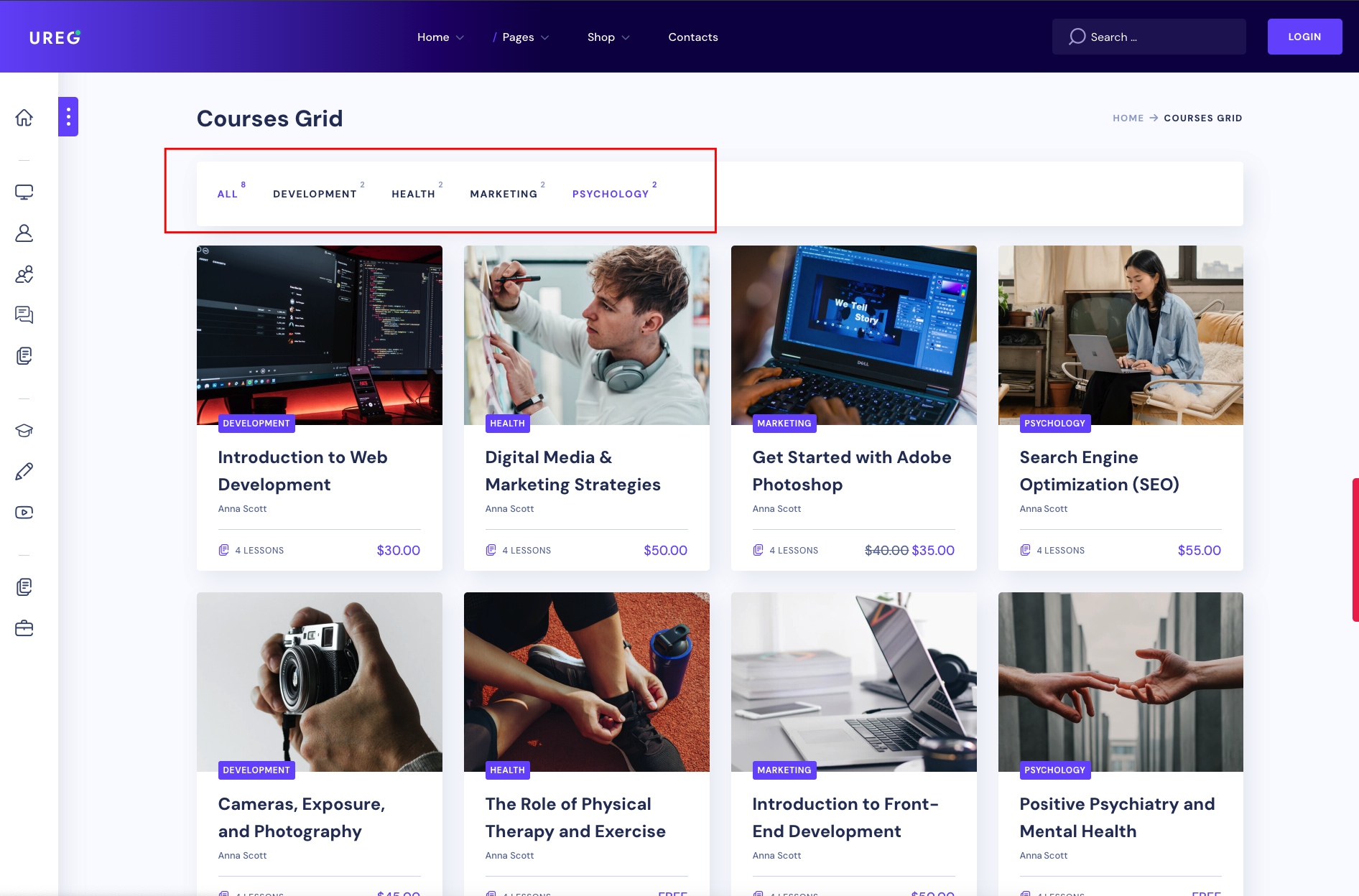The width and height of the screenshot is (1359, 896).
Task: Click the open laptop on desk thumbnail
Action: (x=854, y=682)
